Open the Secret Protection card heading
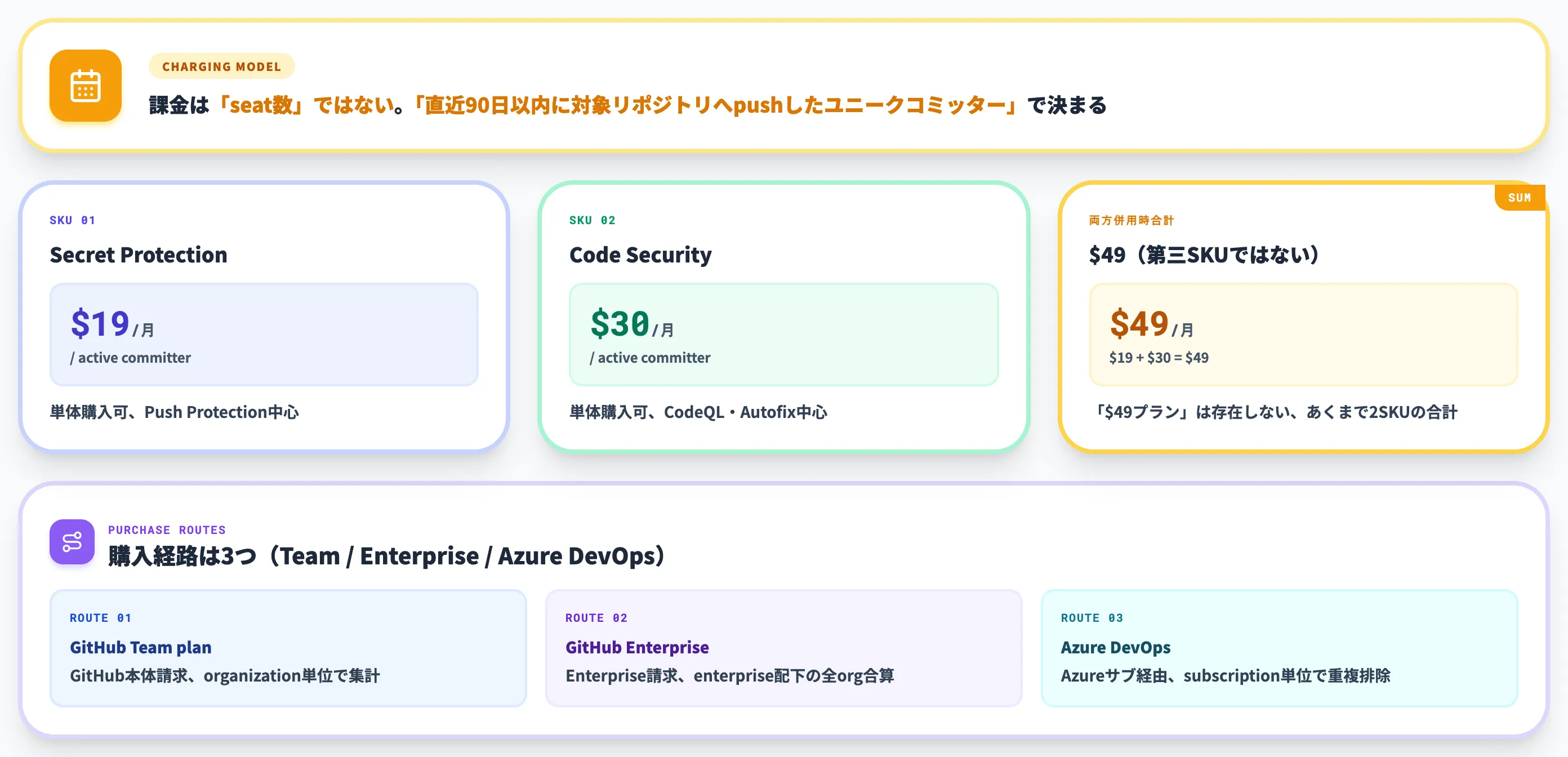1568x757 pixels. click(x=138, y=255)
